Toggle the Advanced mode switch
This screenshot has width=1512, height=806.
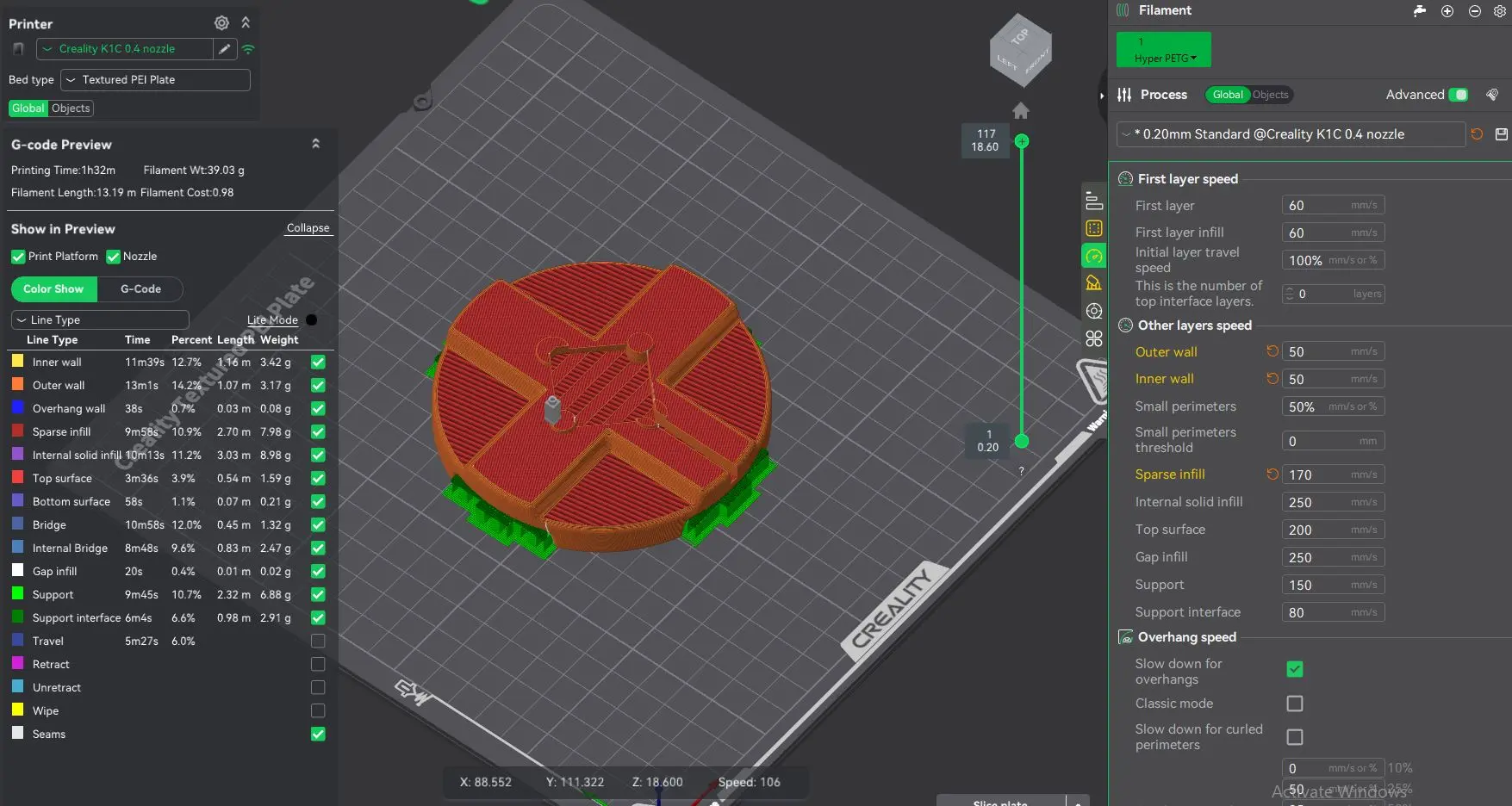1459,95
